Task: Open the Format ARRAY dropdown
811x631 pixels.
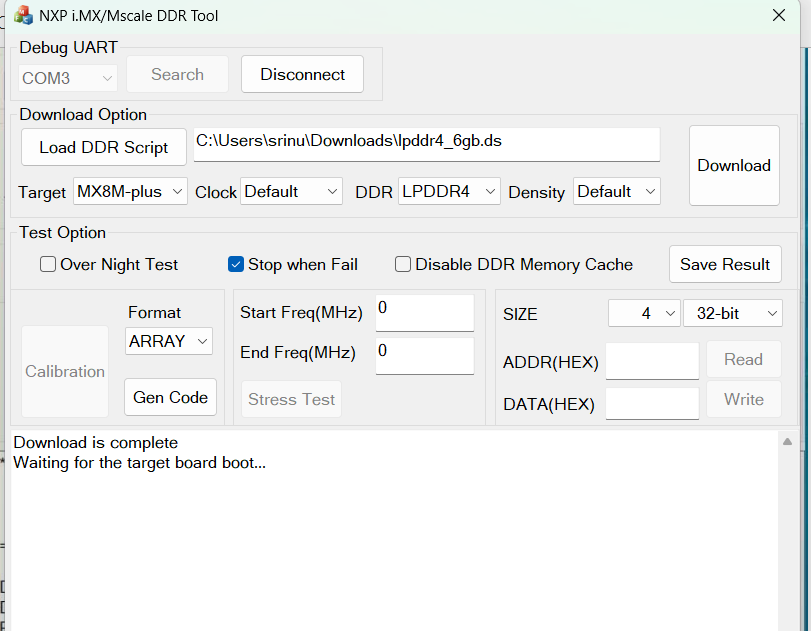Action: click(169, 342)
